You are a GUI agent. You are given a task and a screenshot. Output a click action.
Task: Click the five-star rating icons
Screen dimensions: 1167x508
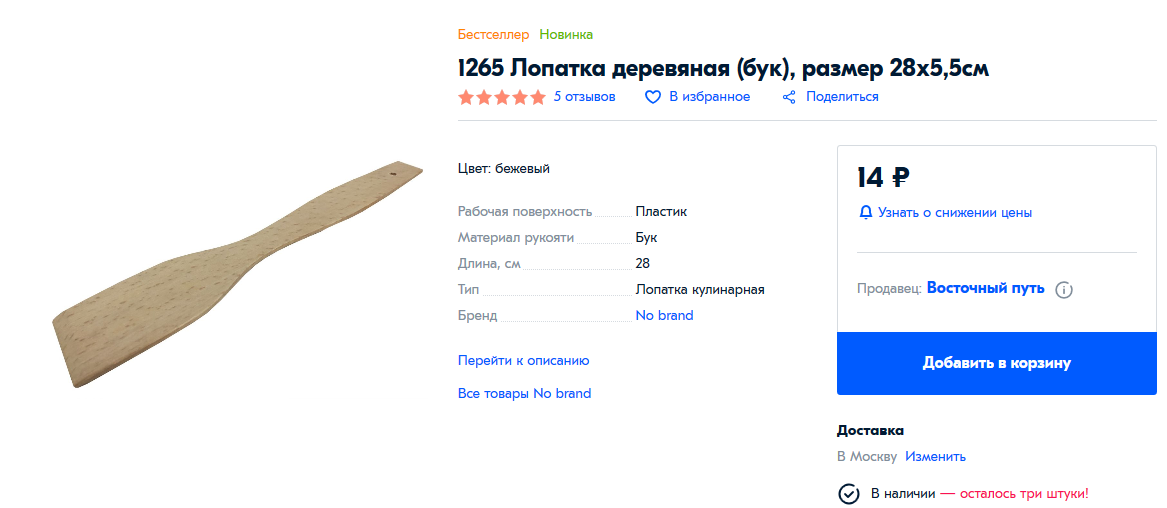click(x=502, y=97)
